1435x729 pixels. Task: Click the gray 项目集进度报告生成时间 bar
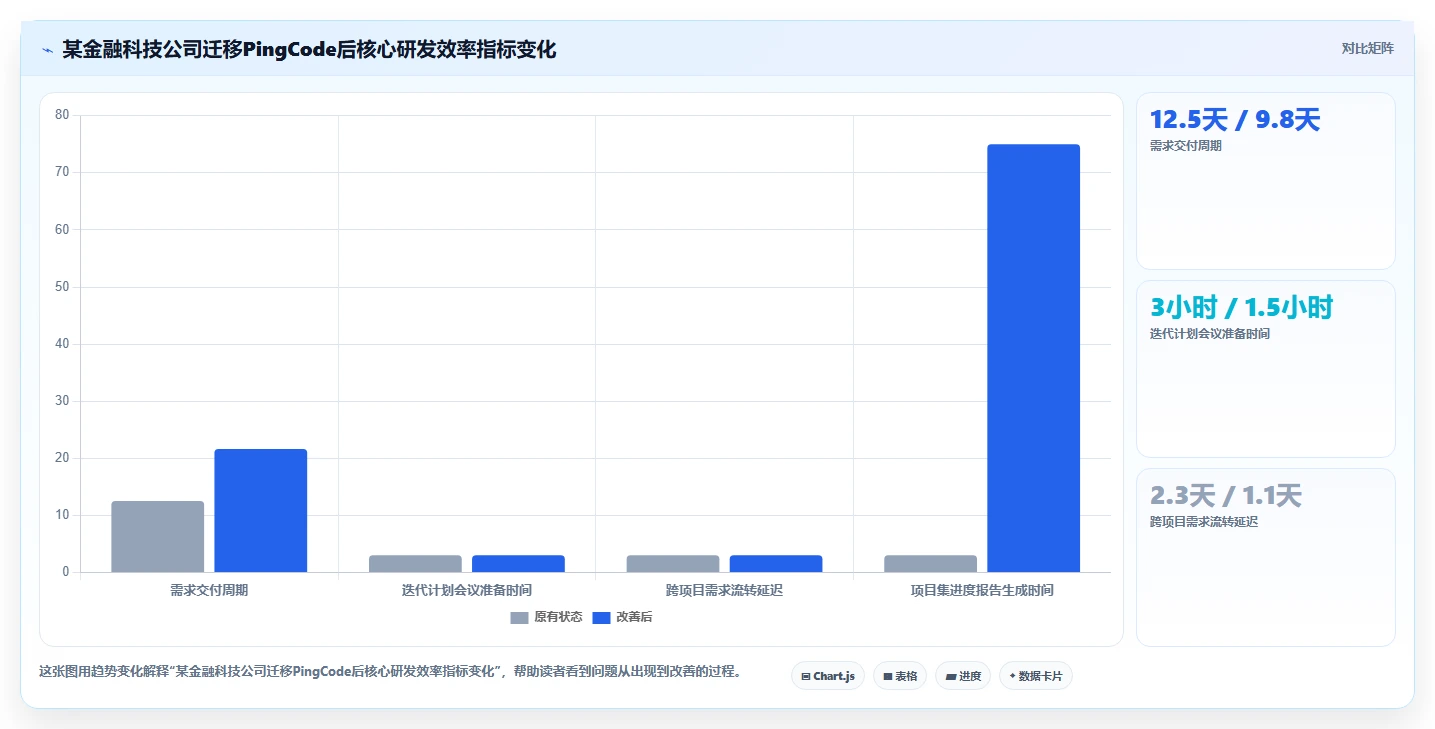tap(931, 564)
